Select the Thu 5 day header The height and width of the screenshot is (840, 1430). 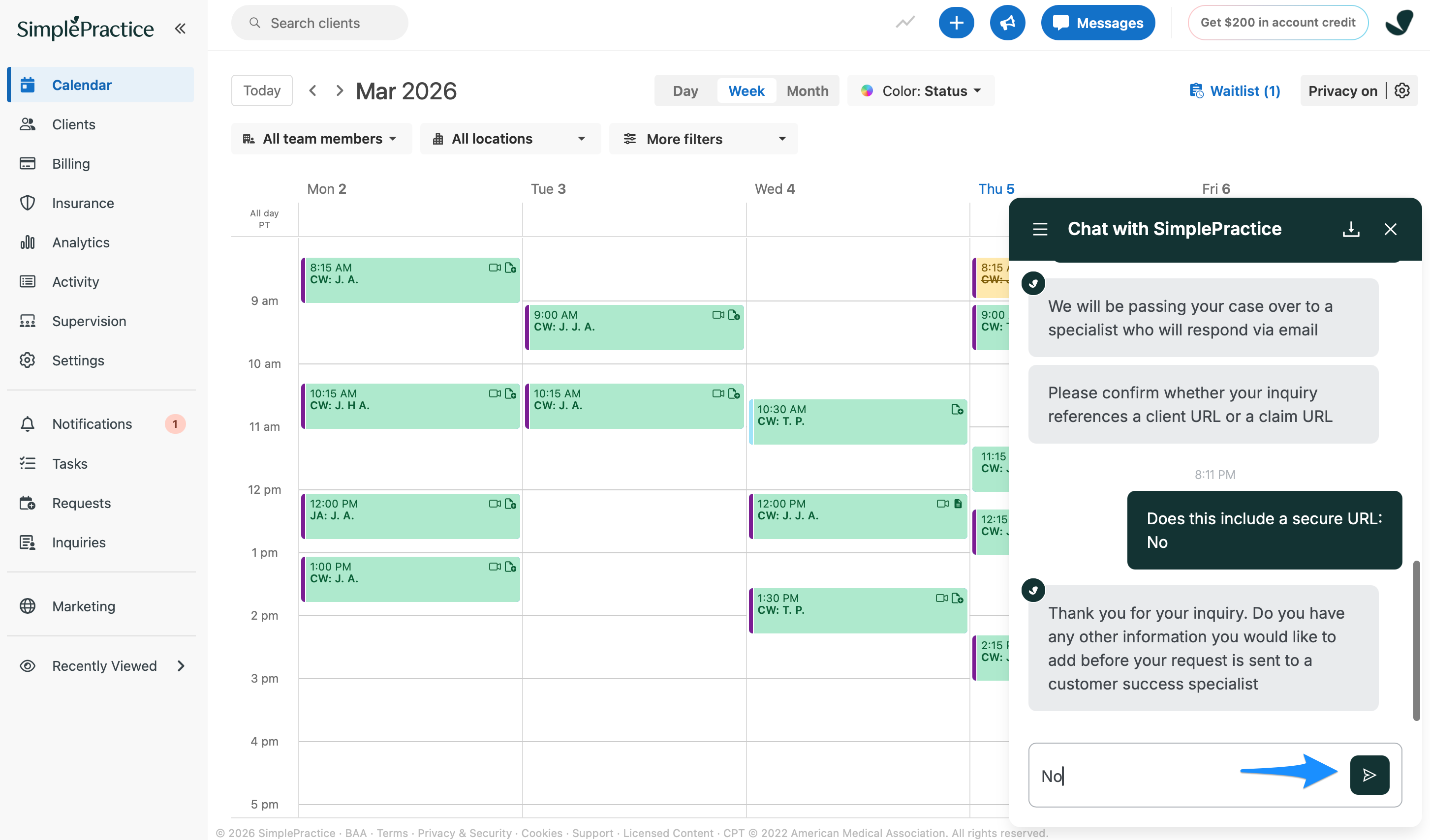click(x=996, y=189)
